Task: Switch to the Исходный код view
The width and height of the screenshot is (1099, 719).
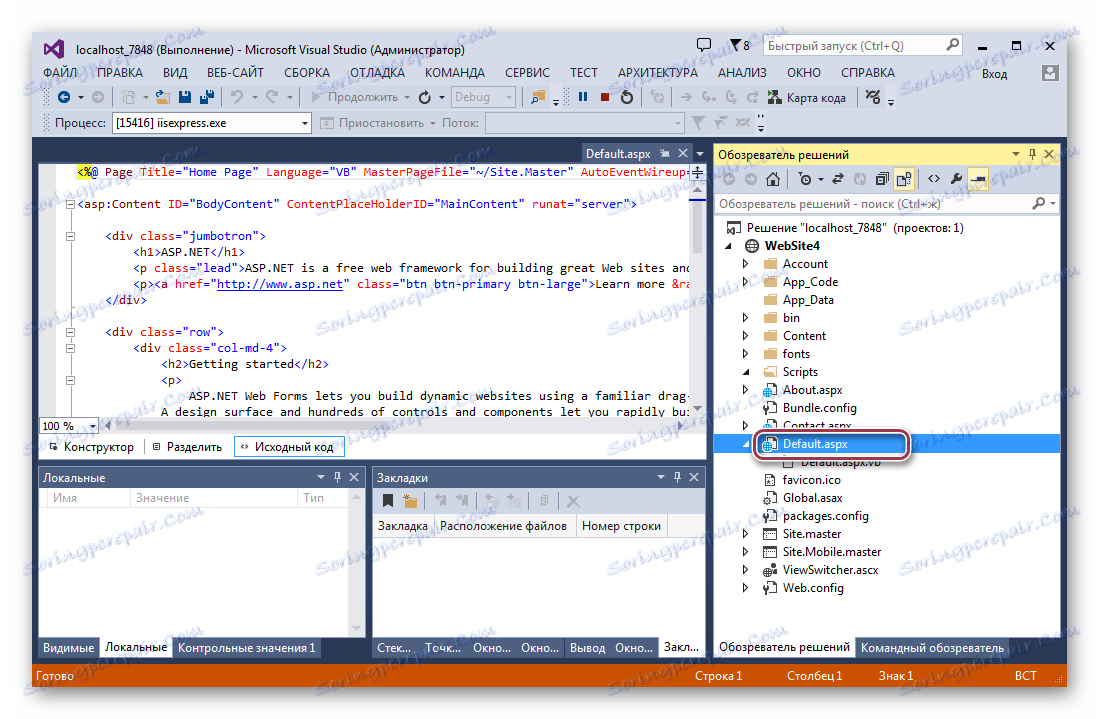Action: (x=289, y=446)
